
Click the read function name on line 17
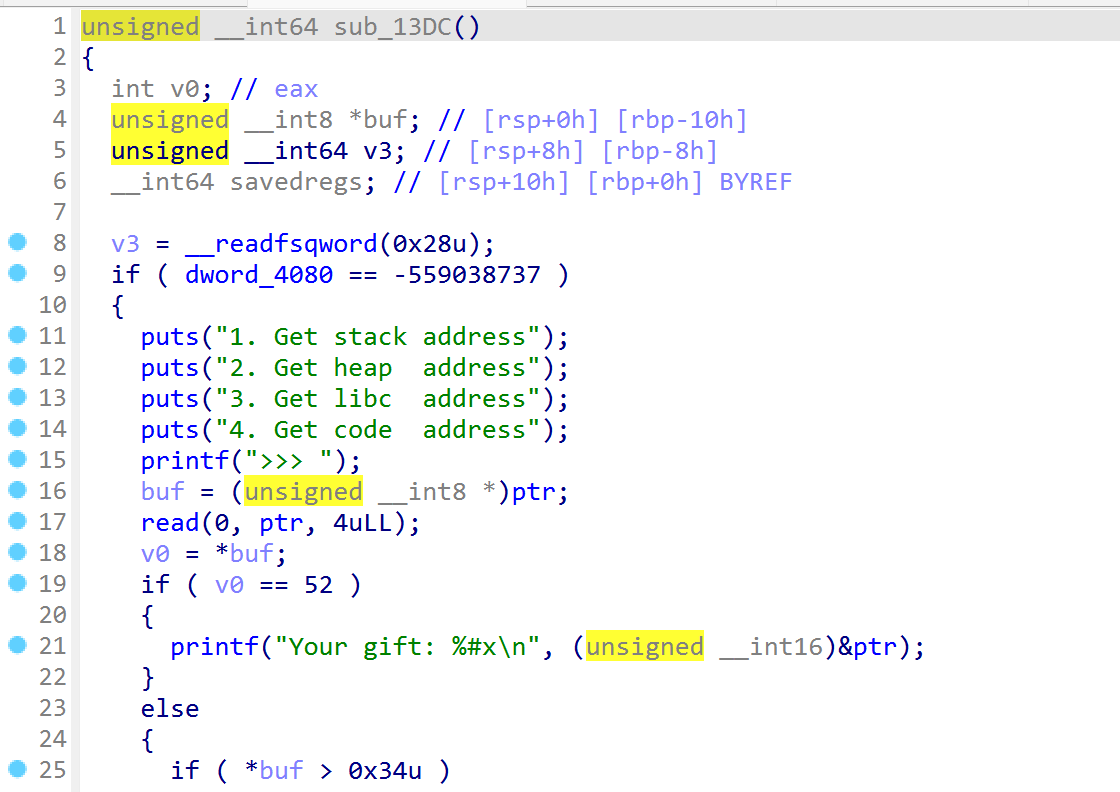169,522
